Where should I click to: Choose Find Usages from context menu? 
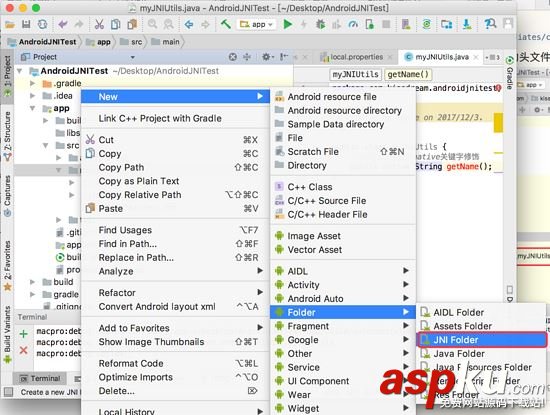coord(175,230)
